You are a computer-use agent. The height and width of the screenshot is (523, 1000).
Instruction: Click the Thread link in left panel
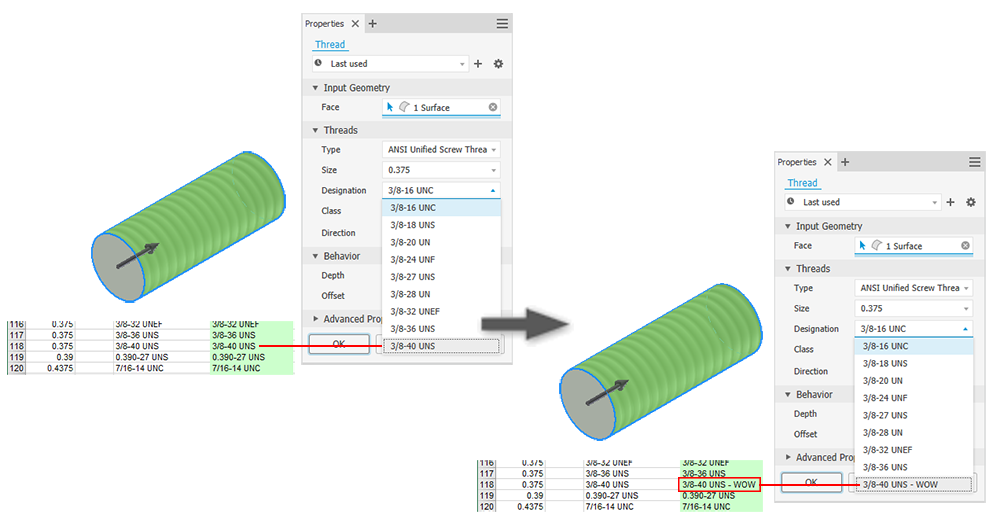pyautogui.click(x=330, y=45)
